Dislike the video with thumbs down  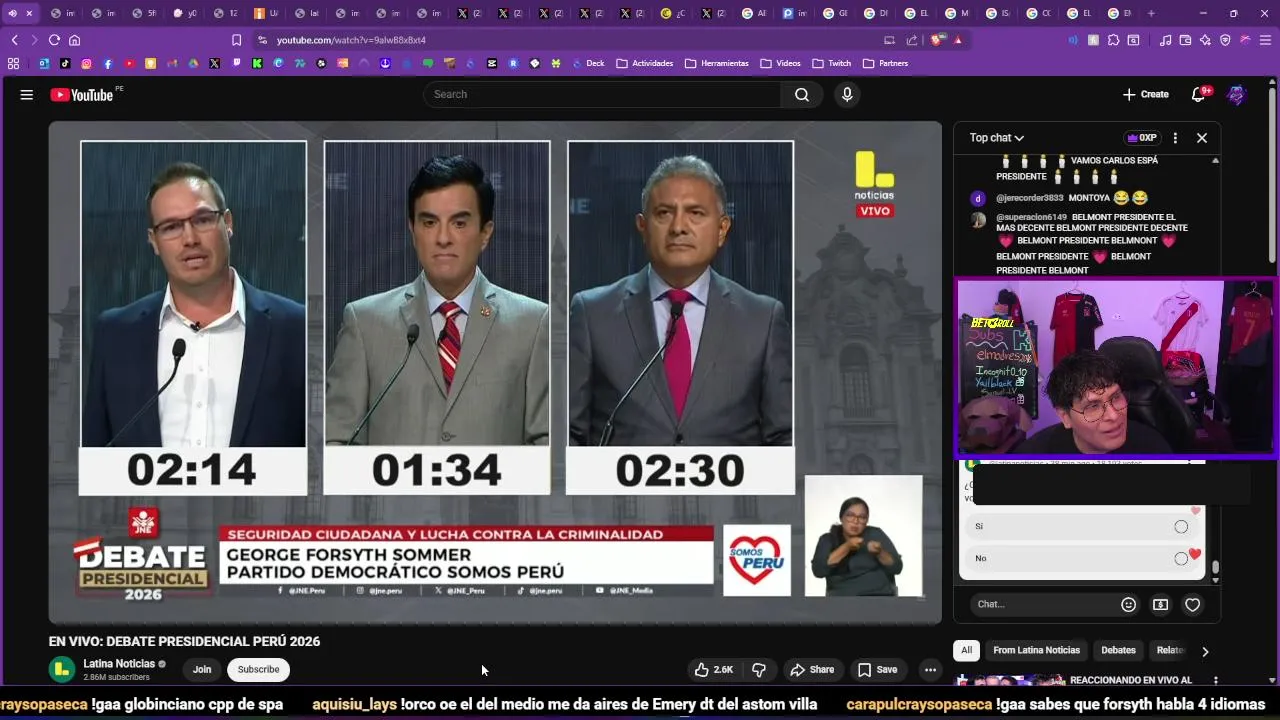759,670
